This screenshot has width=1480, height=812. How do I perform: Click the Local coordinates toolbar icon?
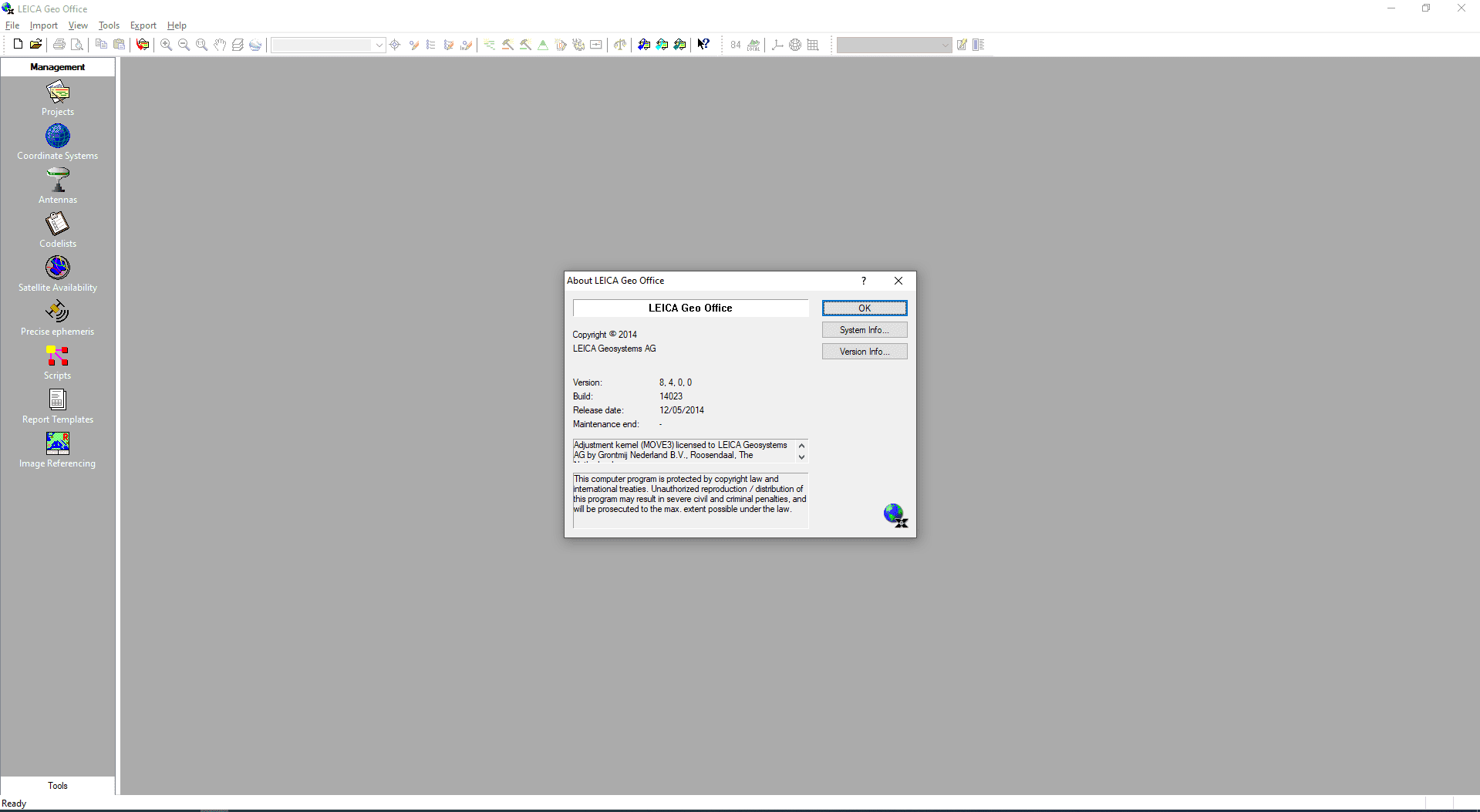(x=753, y=45)
